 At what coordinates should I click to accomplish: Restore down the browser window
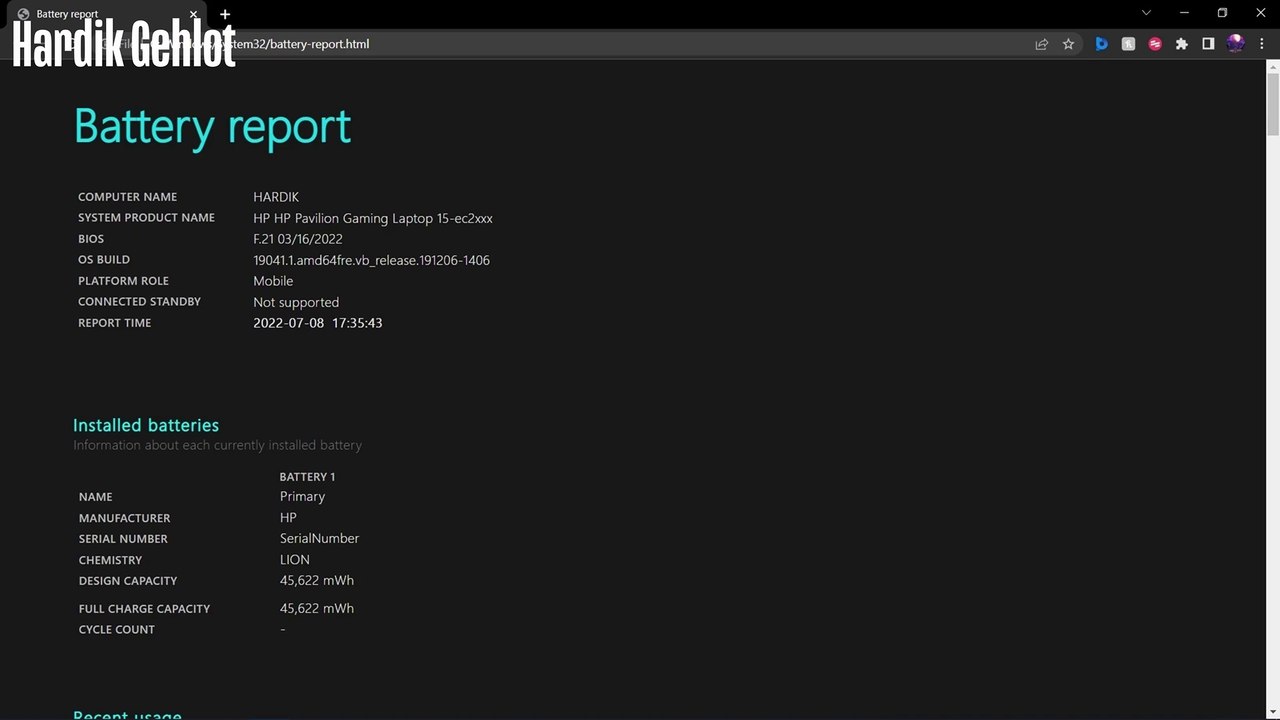coord(1222,13)
